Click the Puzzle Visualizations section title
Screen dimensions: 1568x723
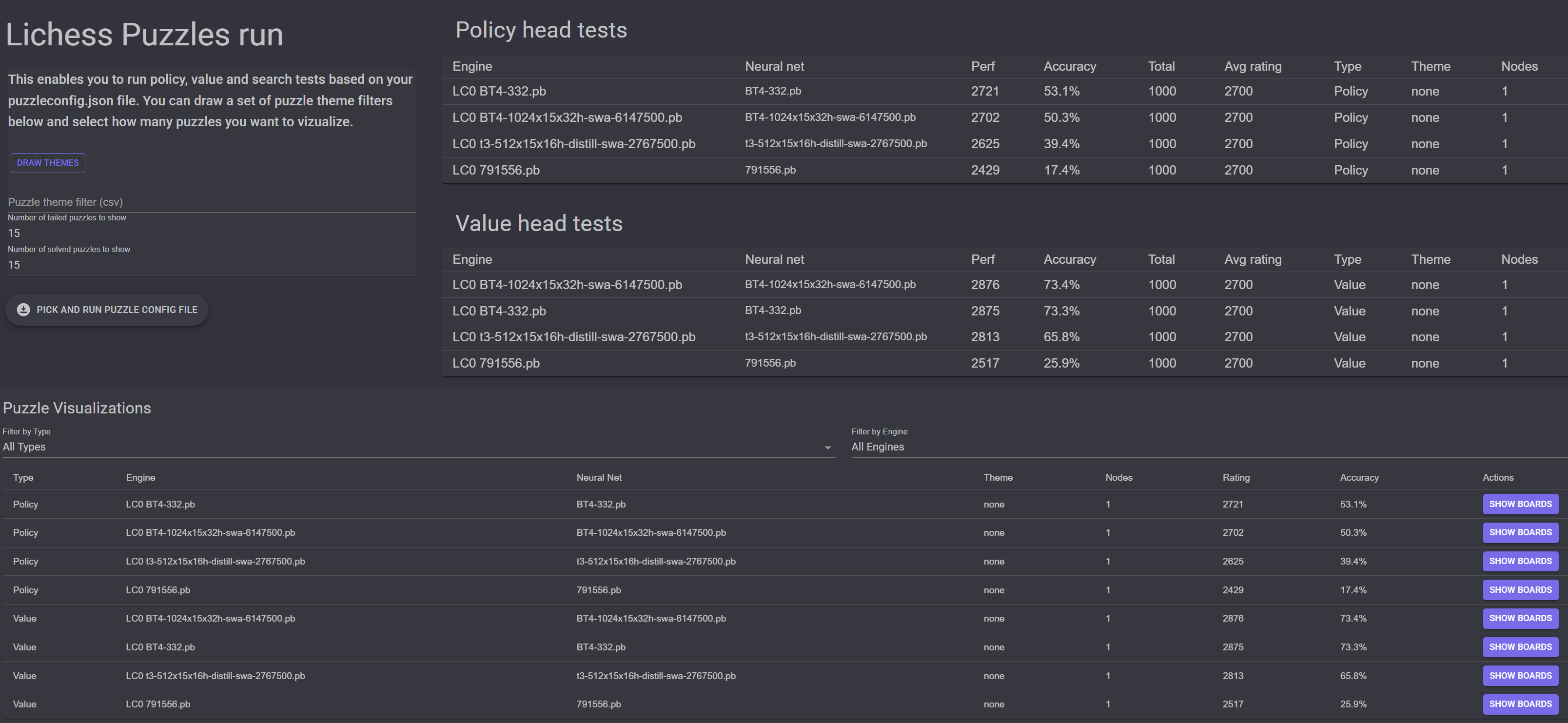pos(77,408)
